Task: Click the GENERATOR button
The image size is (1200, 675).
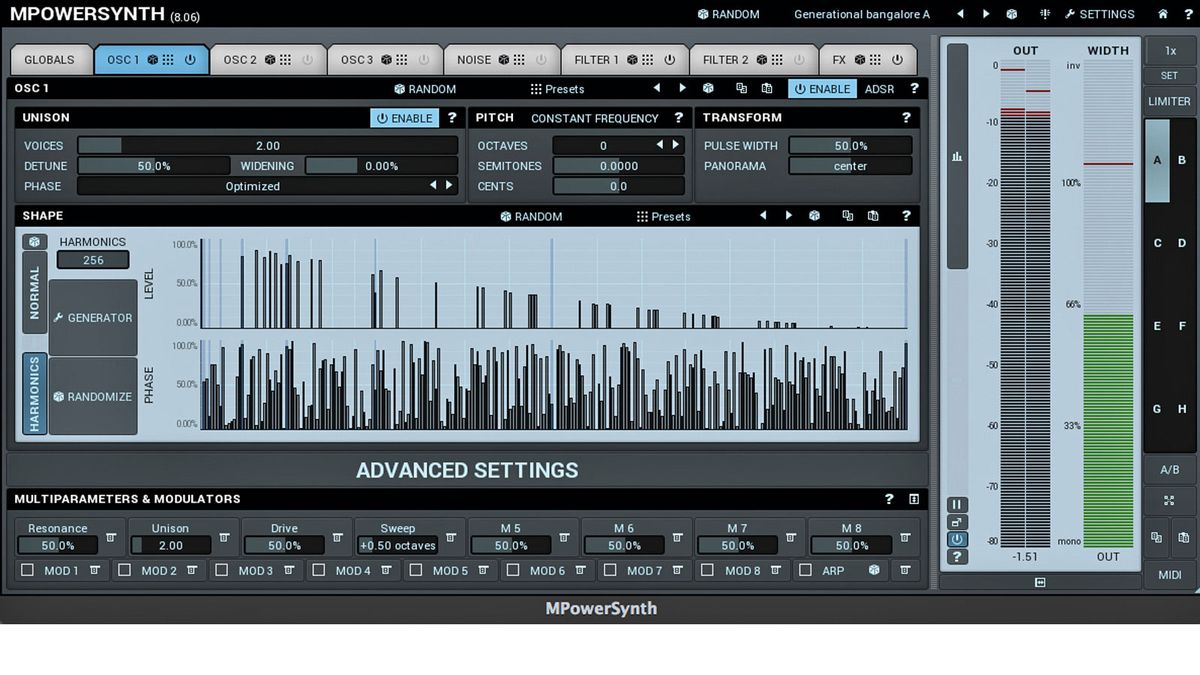Action: pos(93,318)
